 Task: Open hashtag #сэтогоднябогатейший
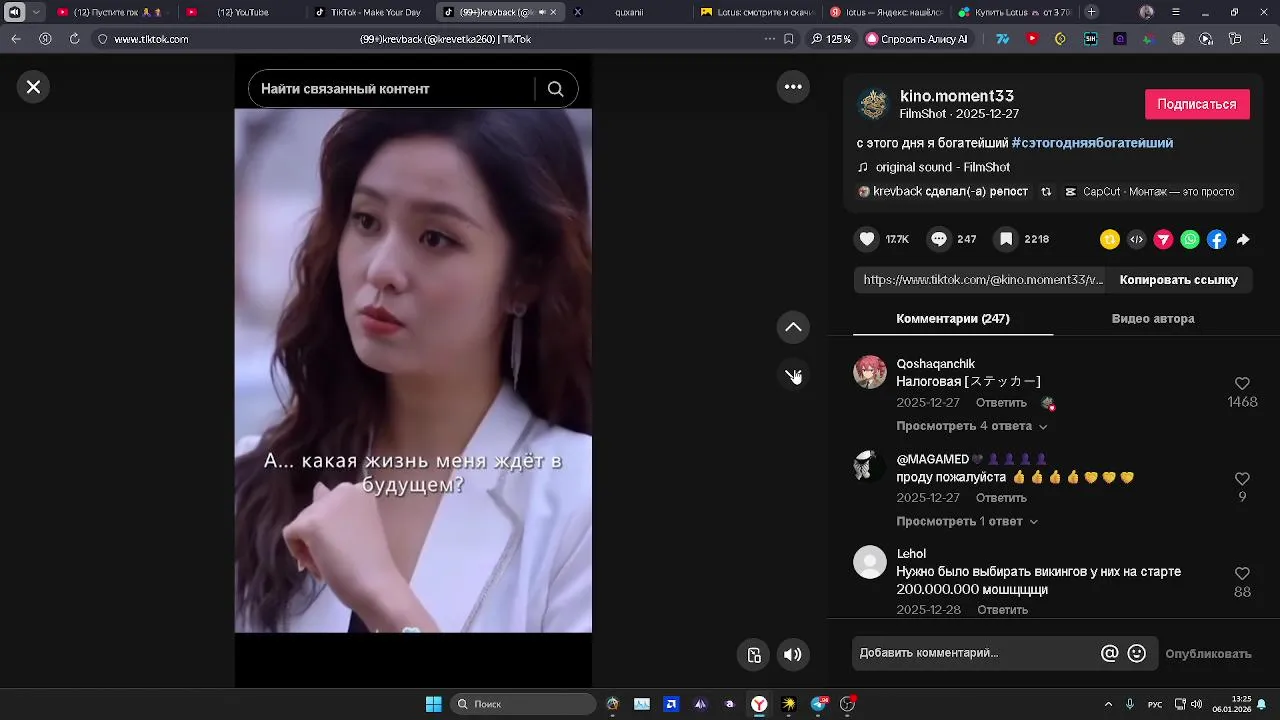click(1092, 143)
